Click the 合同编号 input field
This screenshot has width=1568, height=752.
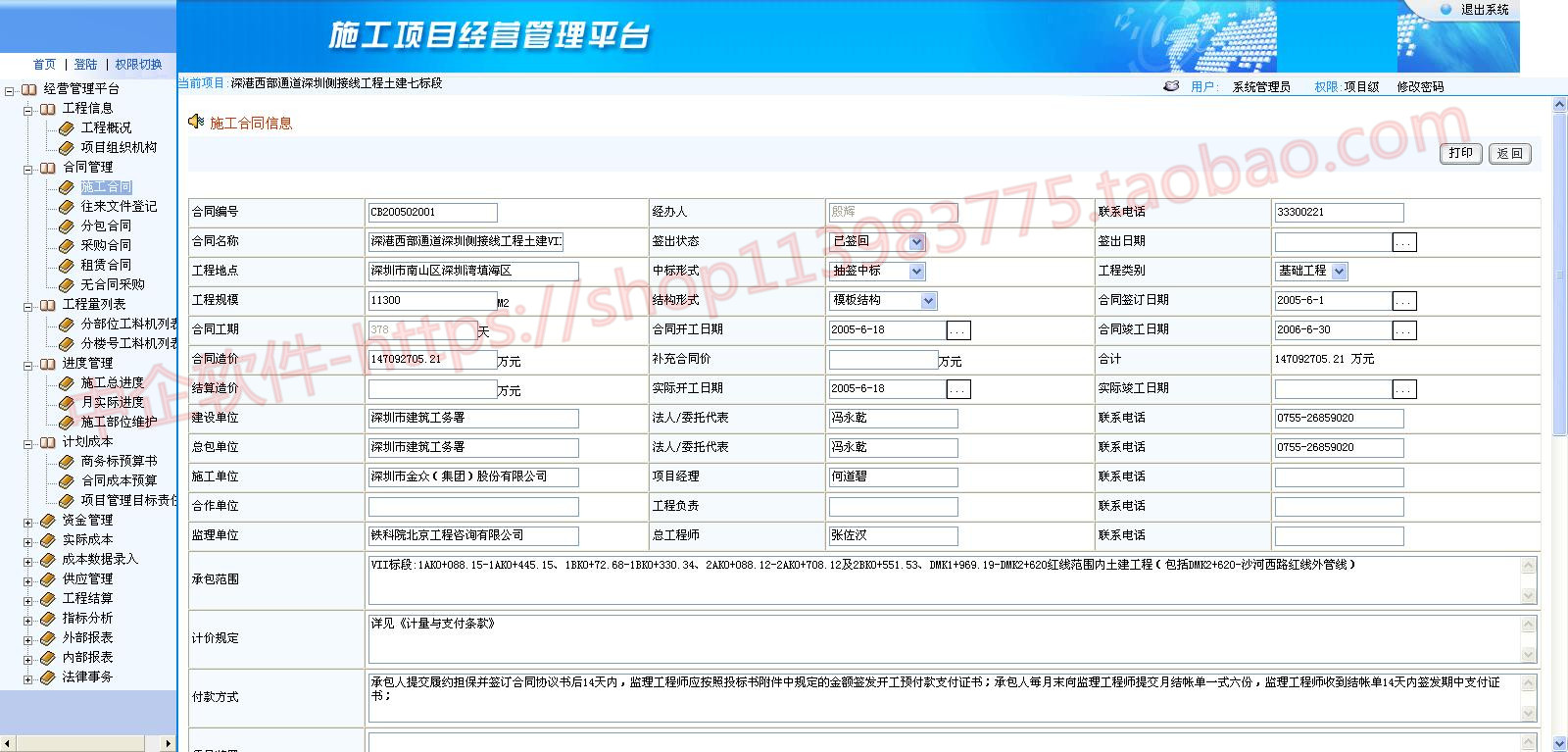(432, 213)
